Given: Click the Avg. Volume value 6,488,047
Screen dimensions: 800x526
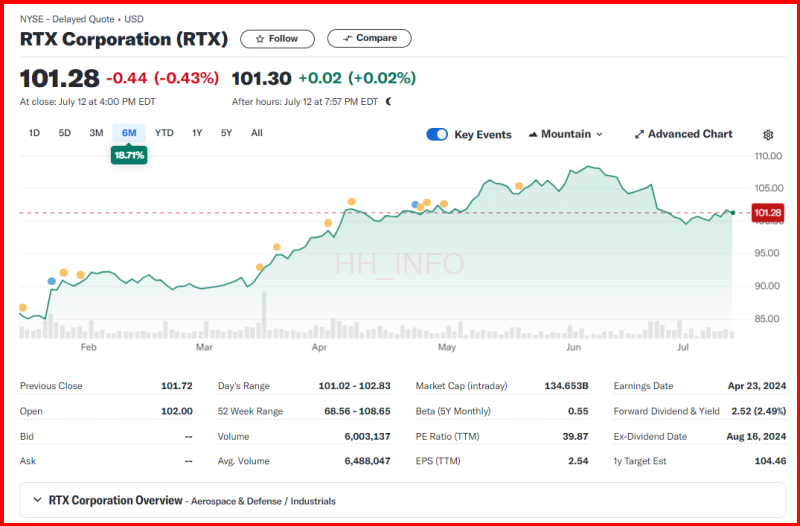Looking at the screenshot, I should 368,461.
